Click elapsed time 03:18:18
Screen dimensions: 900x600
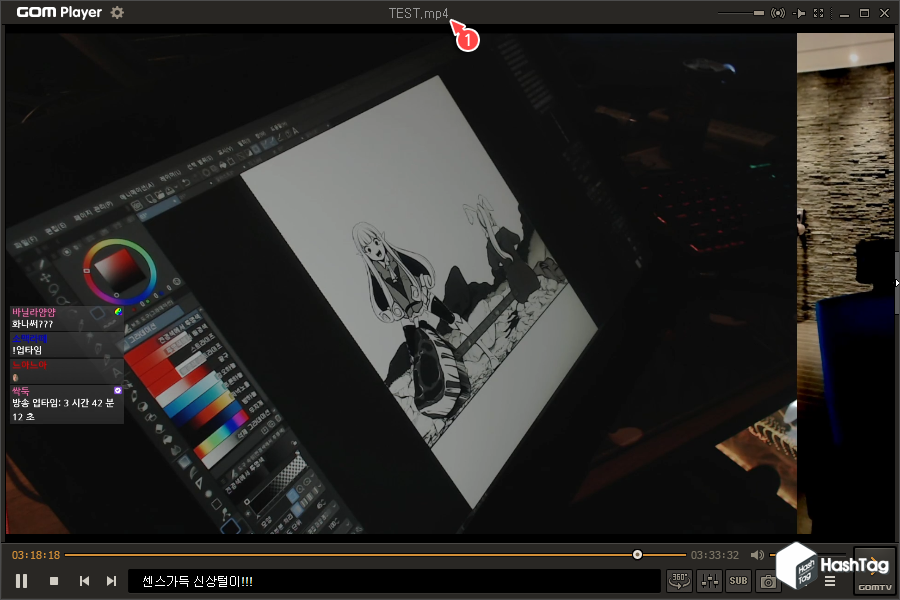tap(36, 555)
